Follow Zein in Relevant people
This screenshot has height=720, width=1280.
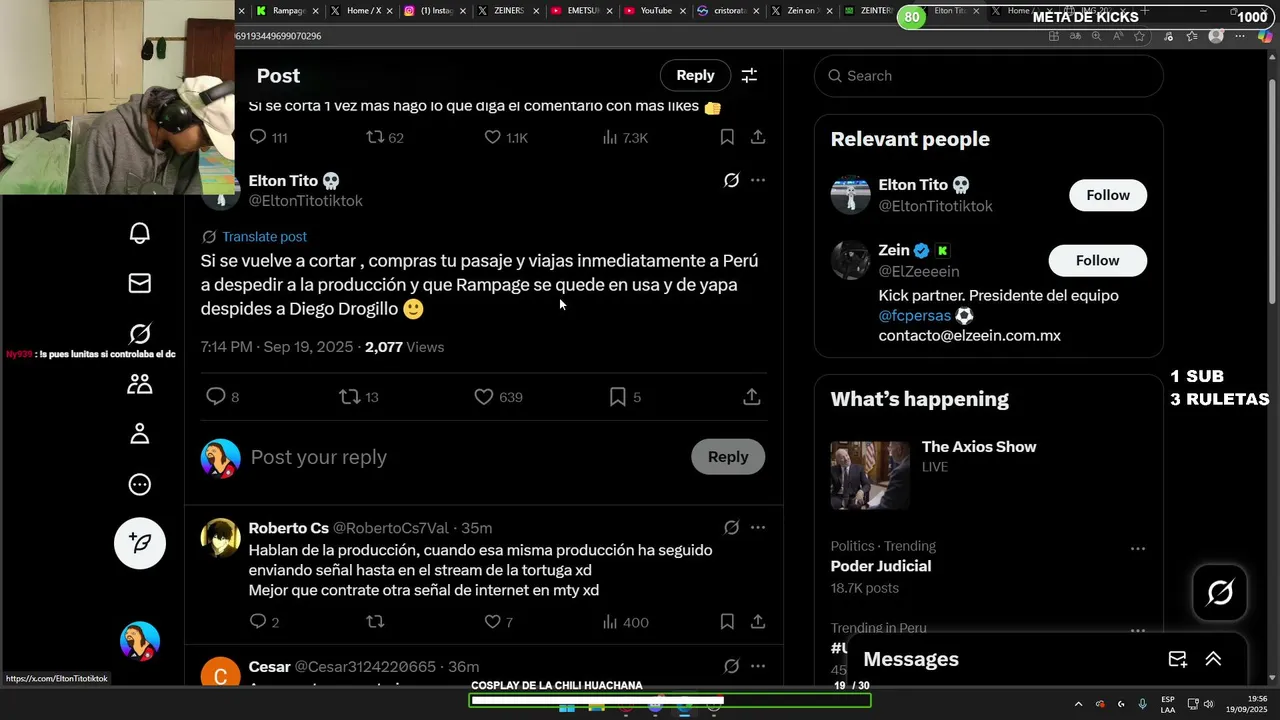(1097, 260)
